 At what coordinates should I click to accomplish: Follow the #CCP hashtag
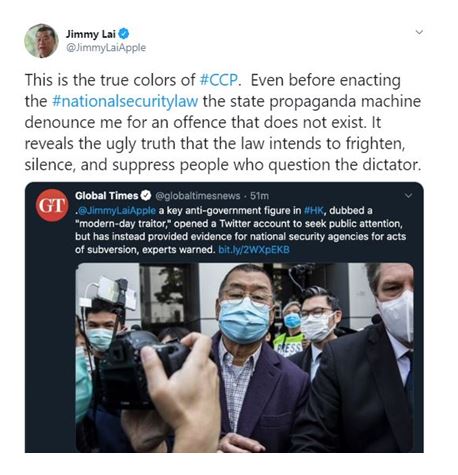click(219, 80)
